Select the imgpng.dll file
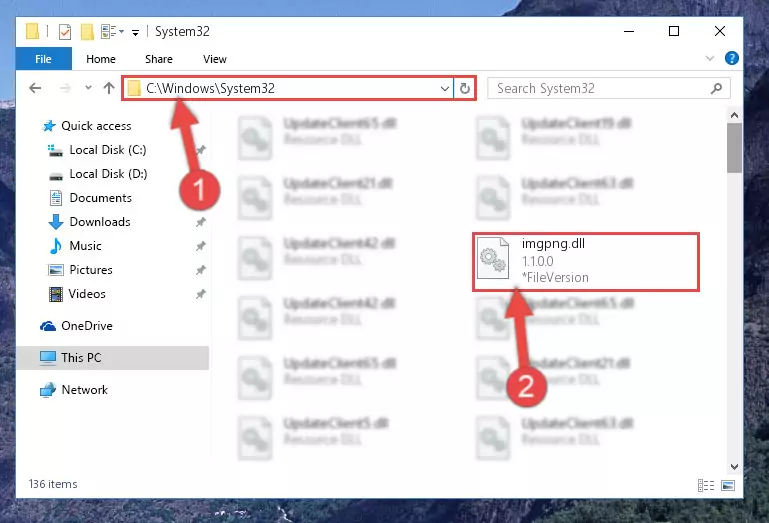Viewport: 769px width, 523px height. [586, 262]
